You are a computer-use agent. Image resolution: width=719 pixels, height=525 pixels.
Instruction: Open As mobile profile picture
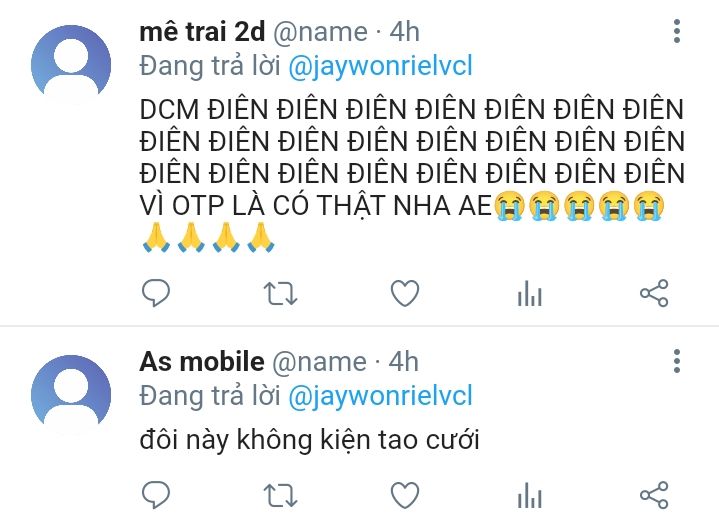pos(71,394)
